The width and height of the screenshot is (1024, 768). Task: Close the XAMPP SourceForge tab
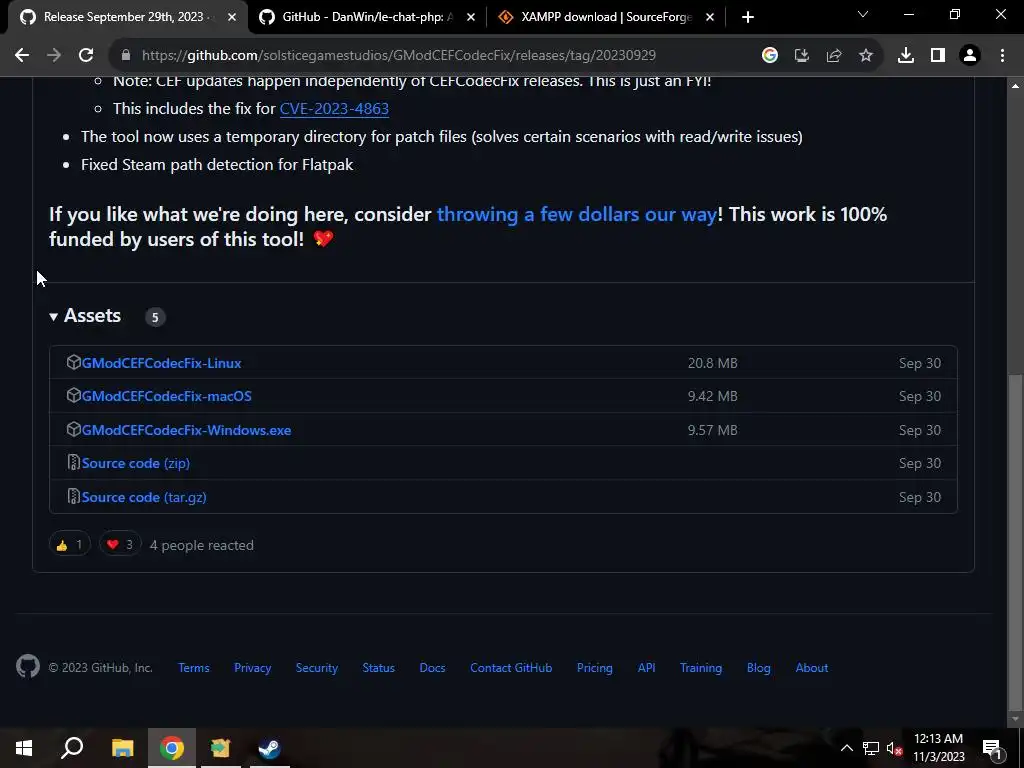[710, 17]
